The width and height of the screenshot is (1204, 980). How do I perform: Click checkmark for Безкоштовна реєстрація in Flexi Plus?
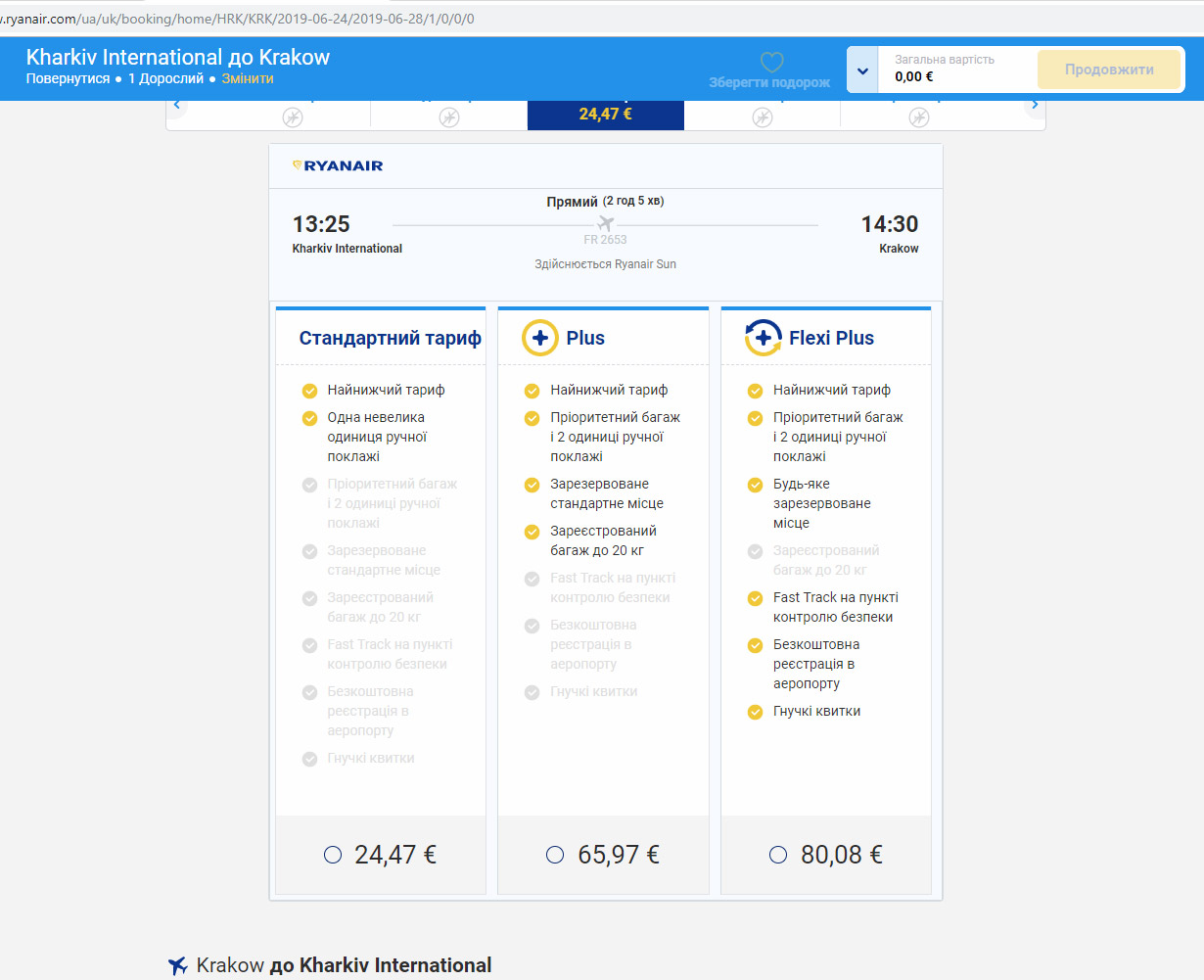point(755,645)
